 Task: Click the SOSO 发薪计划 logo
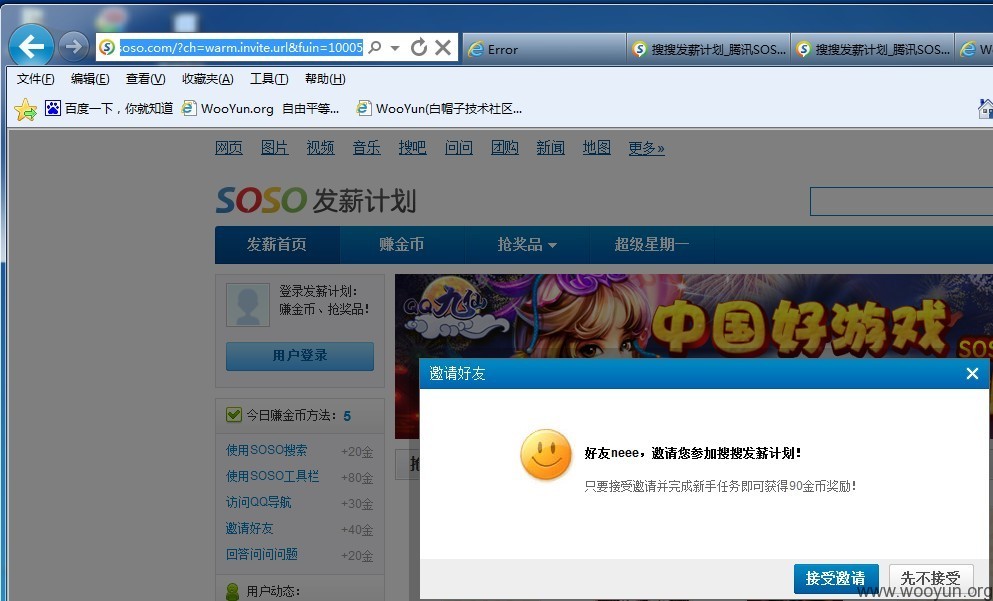315,201
